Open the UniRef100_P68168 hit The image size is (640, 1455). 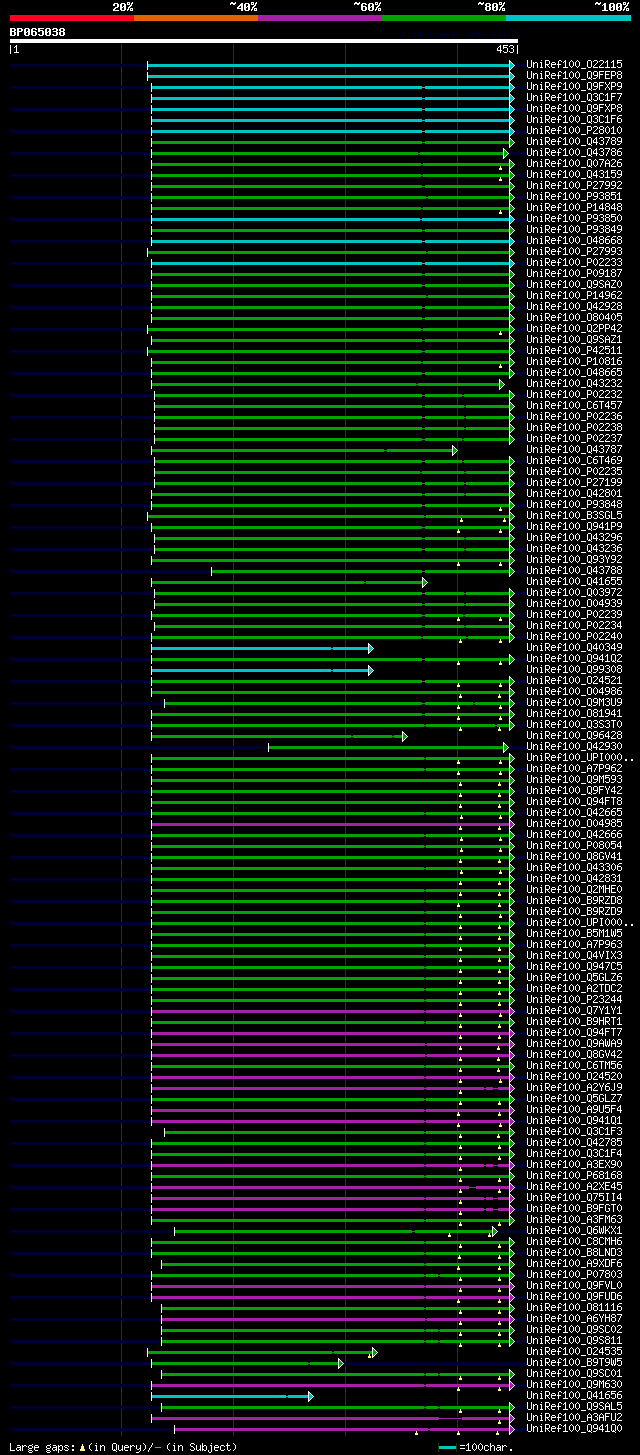point(574,1176)
